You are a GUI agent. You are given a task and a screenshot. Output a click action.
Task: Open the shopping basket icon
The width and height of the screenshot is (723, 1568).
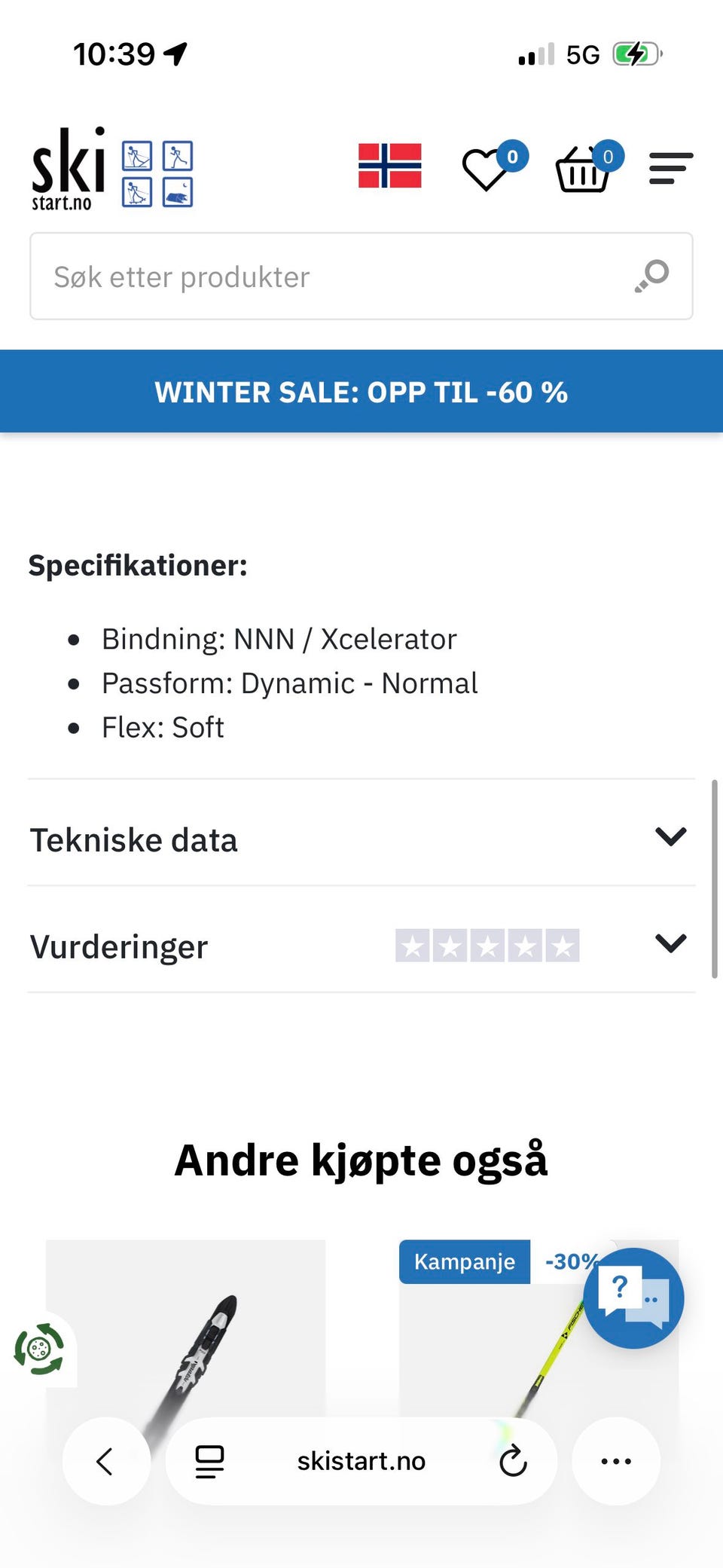(x=582, y=169)
